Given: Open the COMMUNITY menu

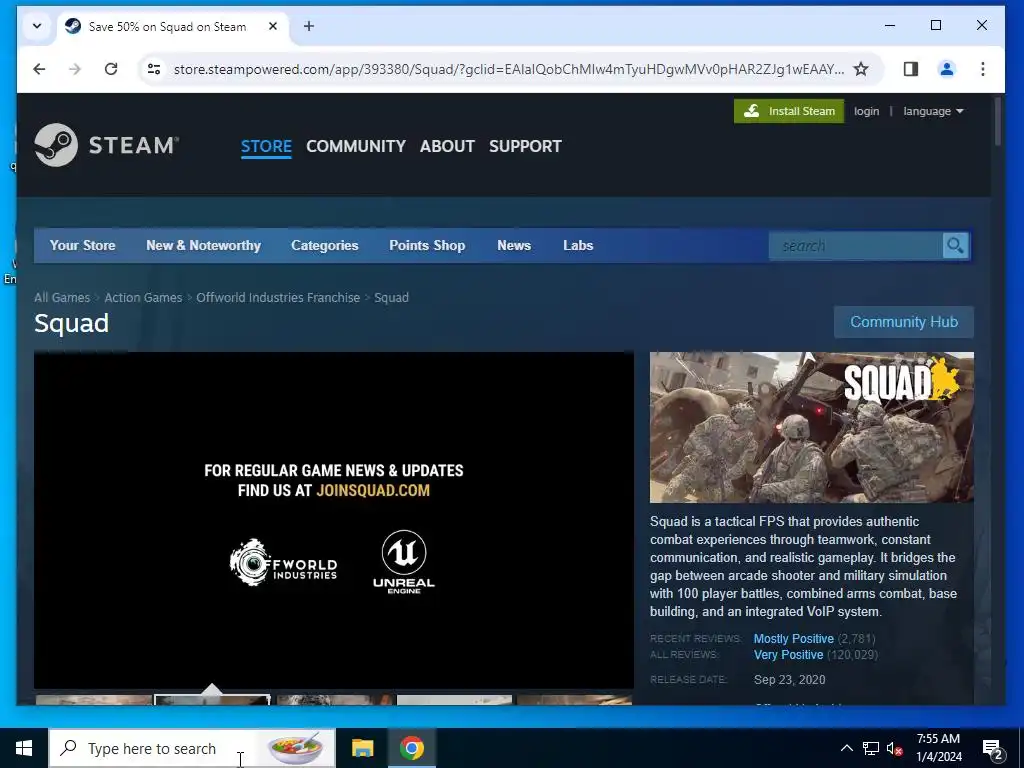Looking at the screenshot, I should (x=356, y=146).
